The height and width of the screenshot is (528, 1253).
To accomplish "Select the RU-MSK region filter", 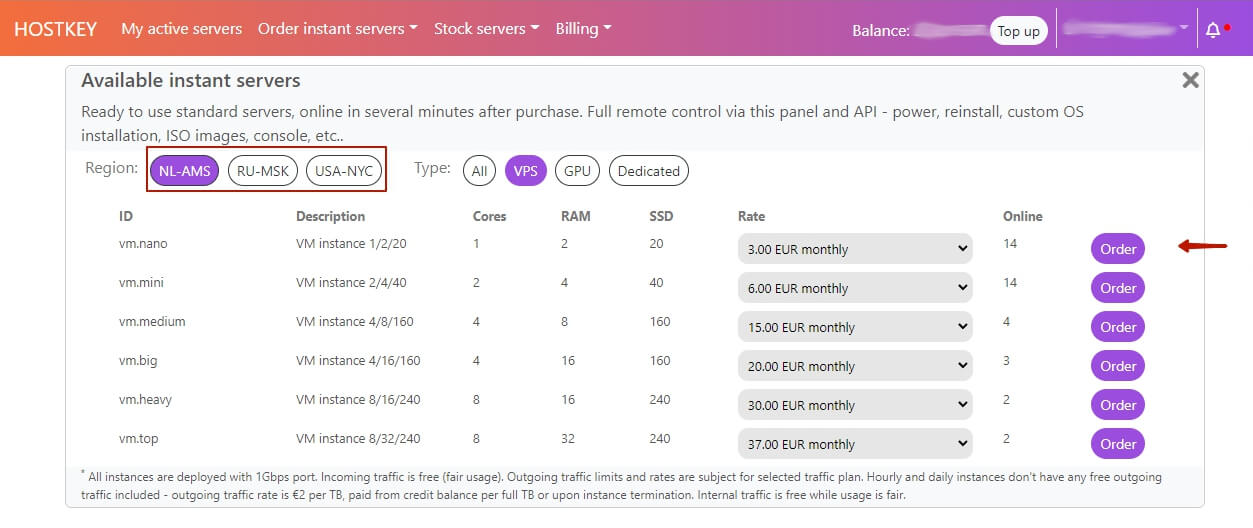I will point(264,171).
